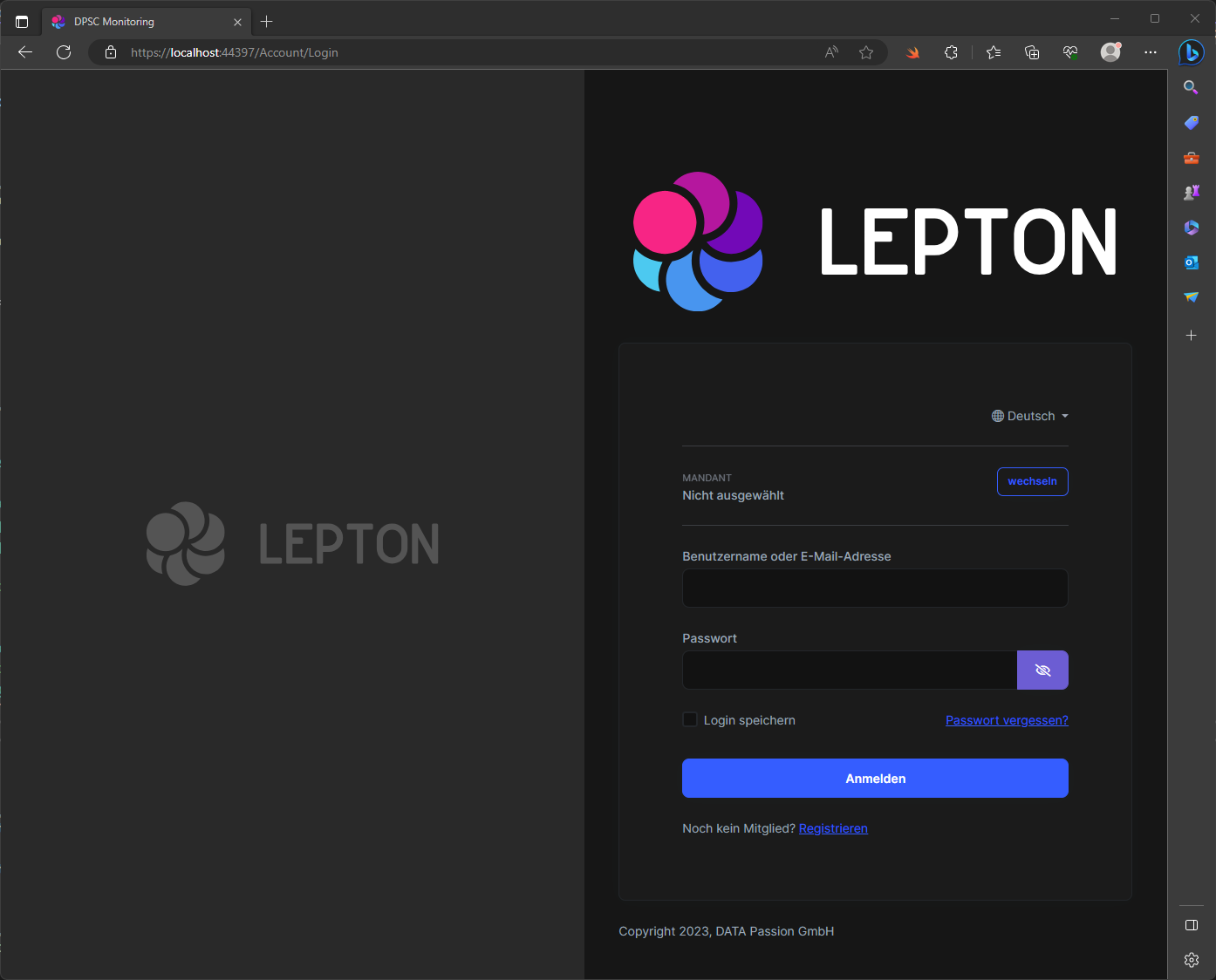Open Outlook from the sidebar
Image resolution: width=1216 pixels, height=980 pixels.
(1192, 262)
